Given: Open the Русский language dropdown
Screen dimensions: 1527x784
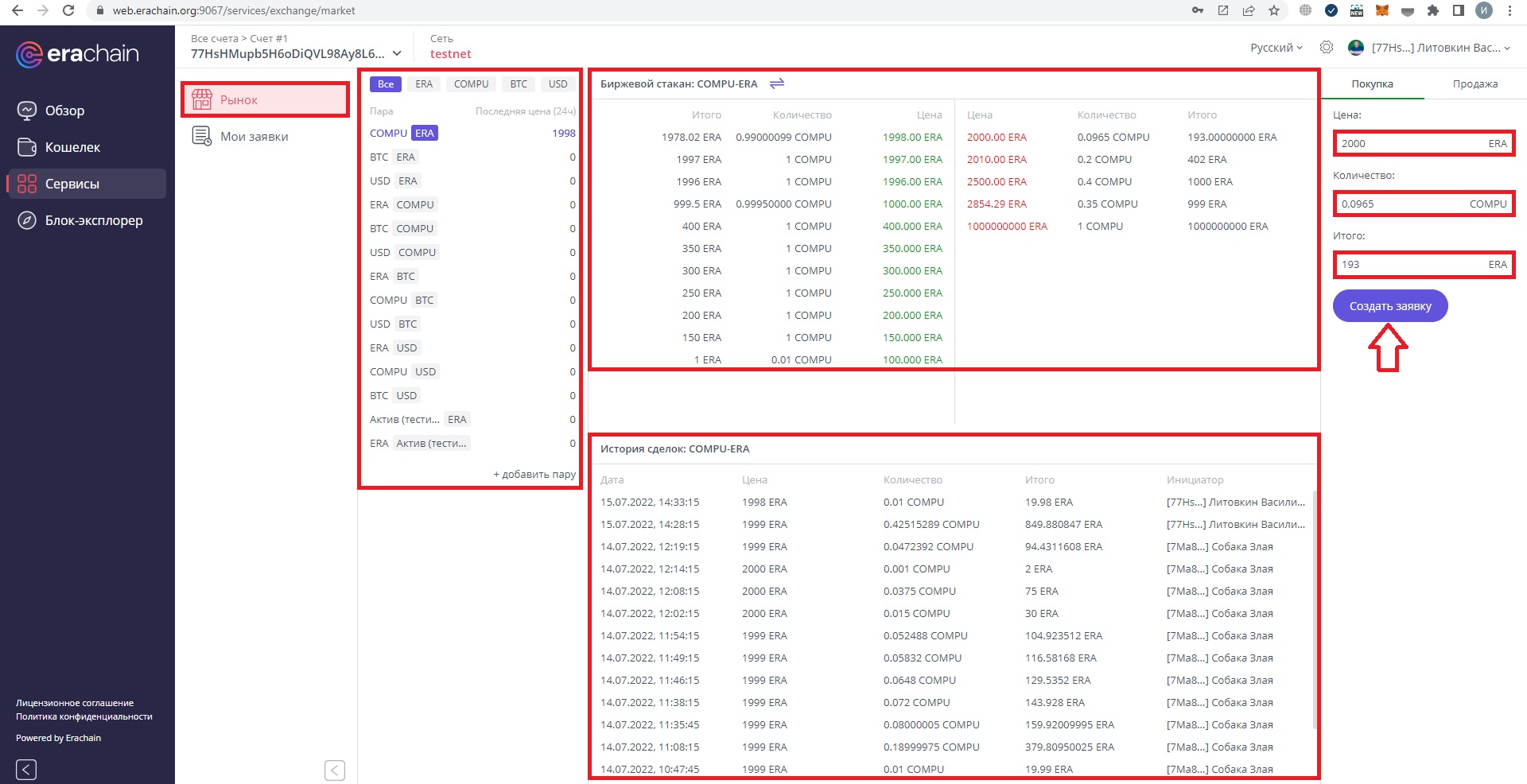Looking at the screenshot, I should pyautogui.click(x=1276, y=48).
